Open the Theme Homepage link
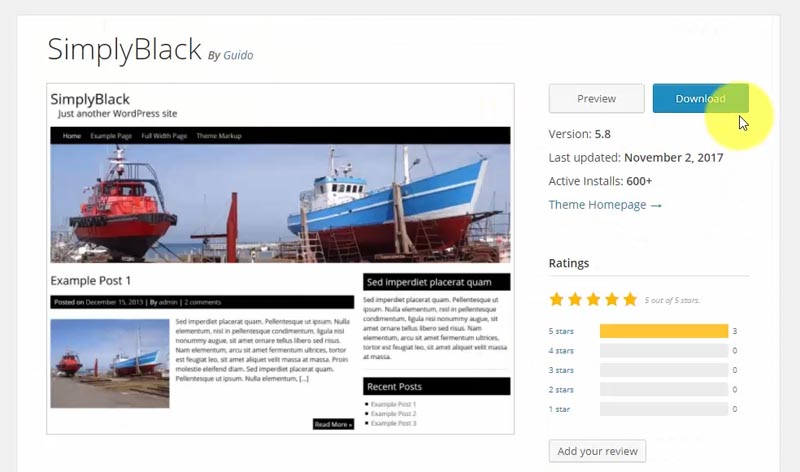The height and width of the screenshot is (472, 800). click(597, 205)
